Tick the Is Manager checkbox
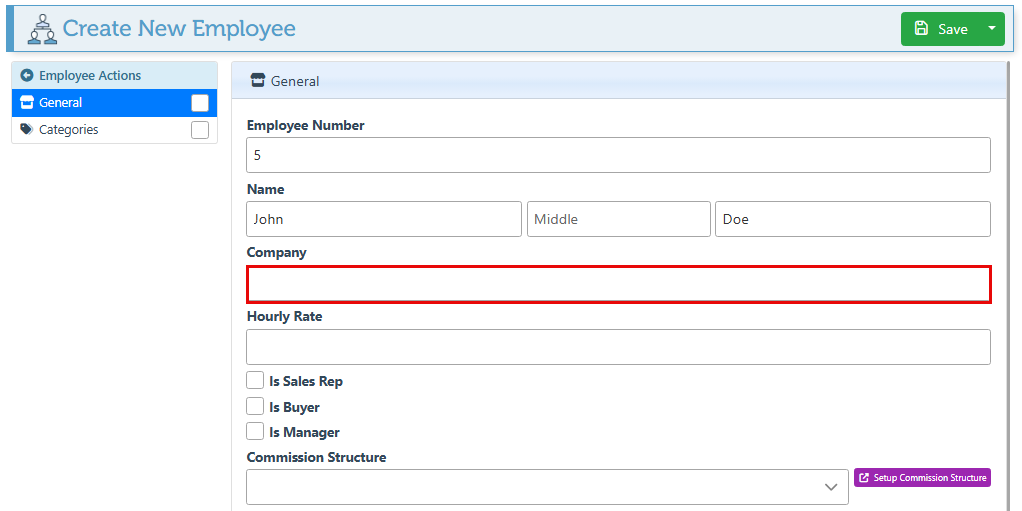 click(255, 432)
